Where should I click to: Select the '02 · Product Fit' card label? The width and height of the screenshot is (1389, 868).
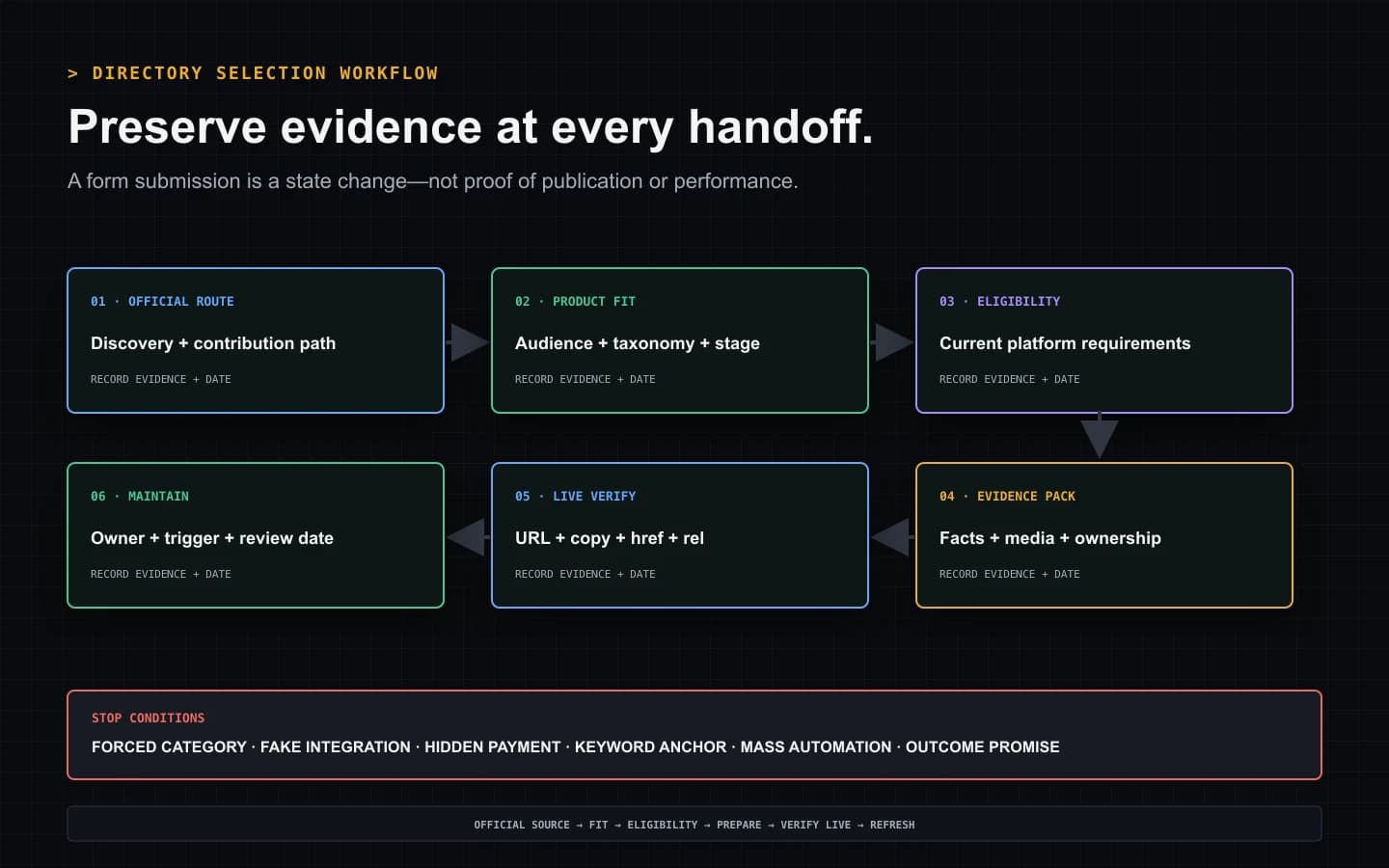point(575,301)
